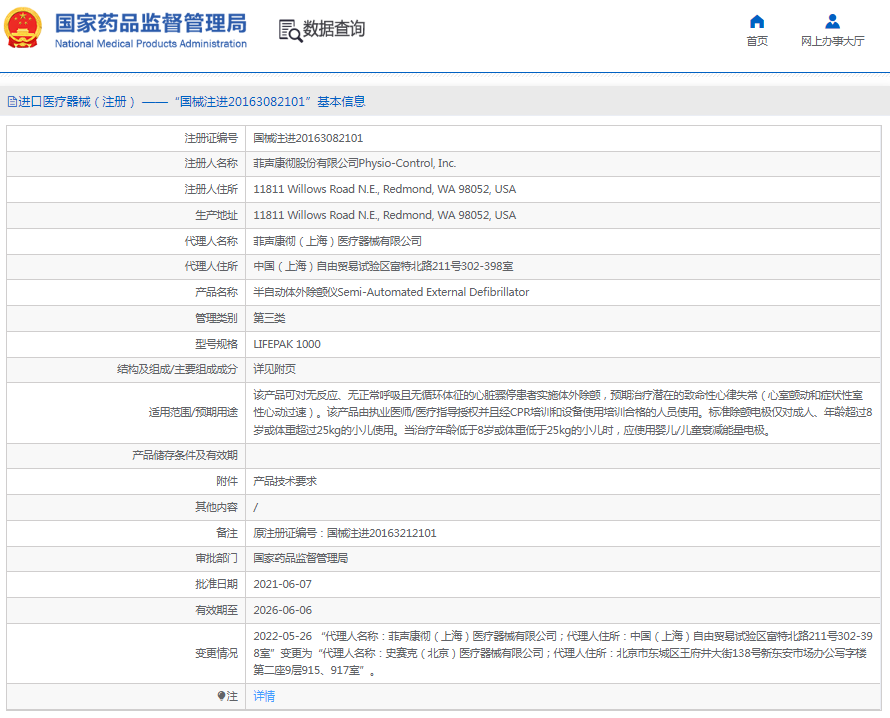The height and width of the screenshot is (718, 890).
Task: Open 网上办事大厅 text link
Action: pos(832,42)
